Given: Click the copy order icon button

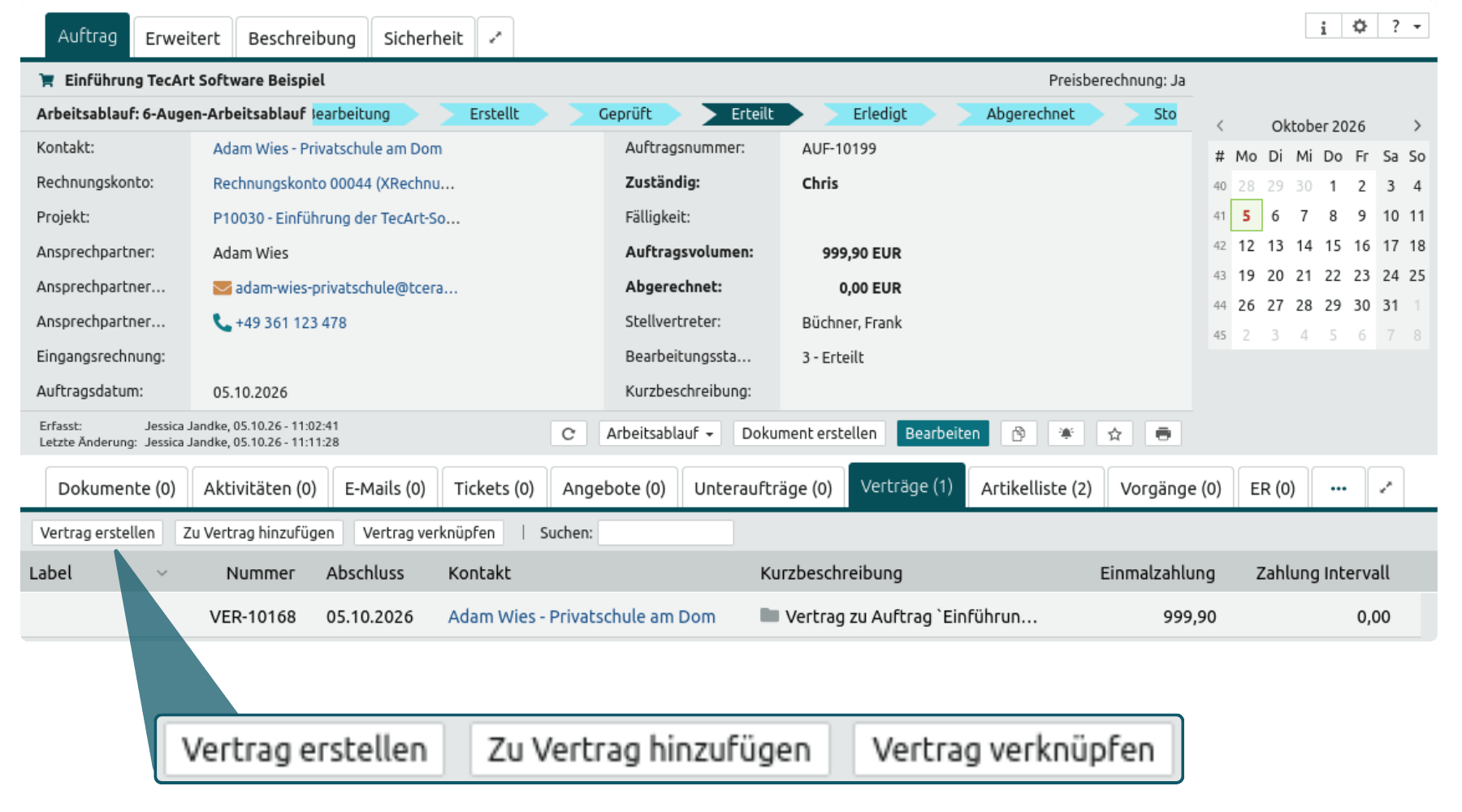Looking at the screenshot, I should click(1019, 434).
